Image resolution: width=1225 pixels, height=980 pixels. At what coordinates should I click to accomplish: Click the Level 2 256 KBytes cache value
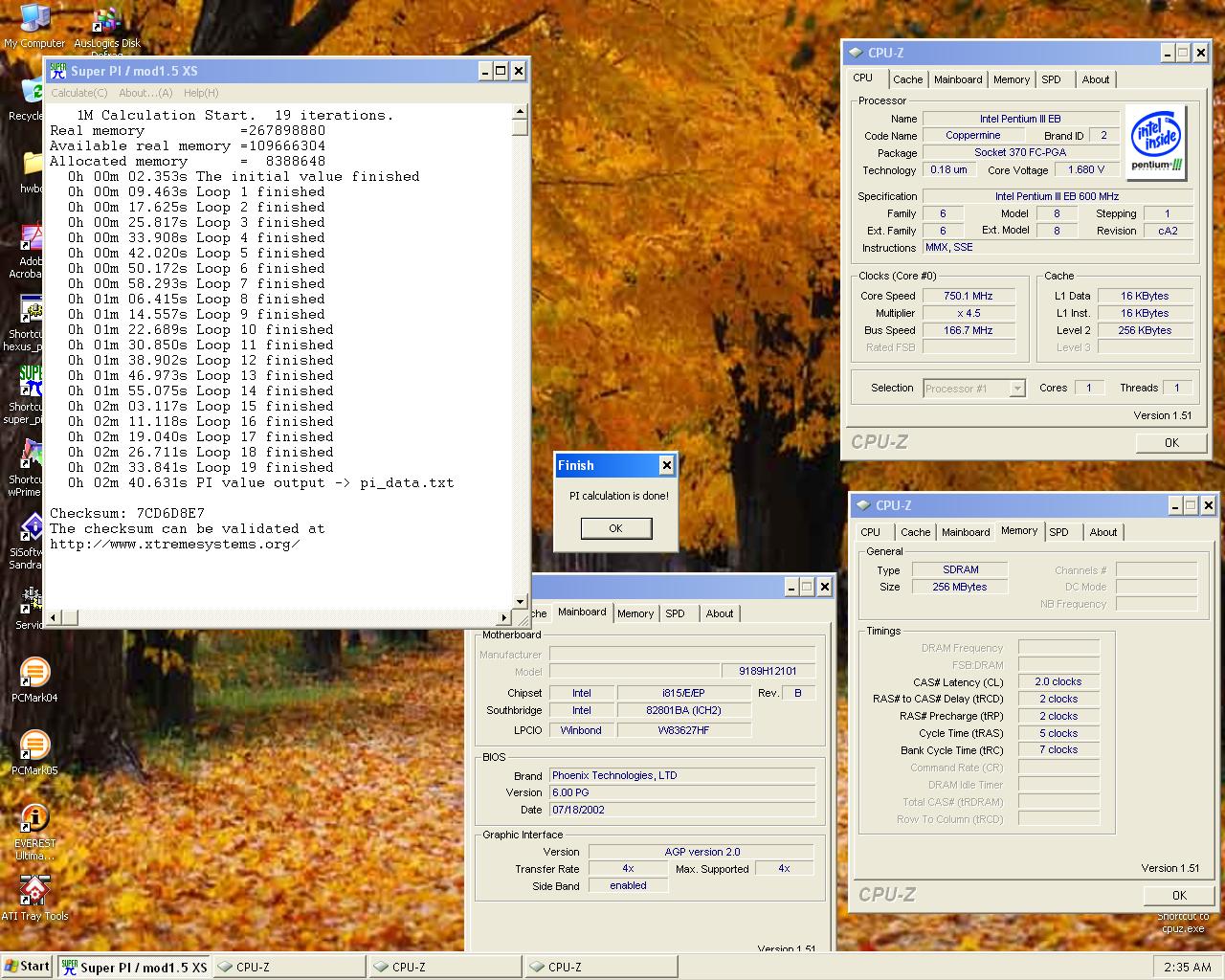coord(1145,330)
